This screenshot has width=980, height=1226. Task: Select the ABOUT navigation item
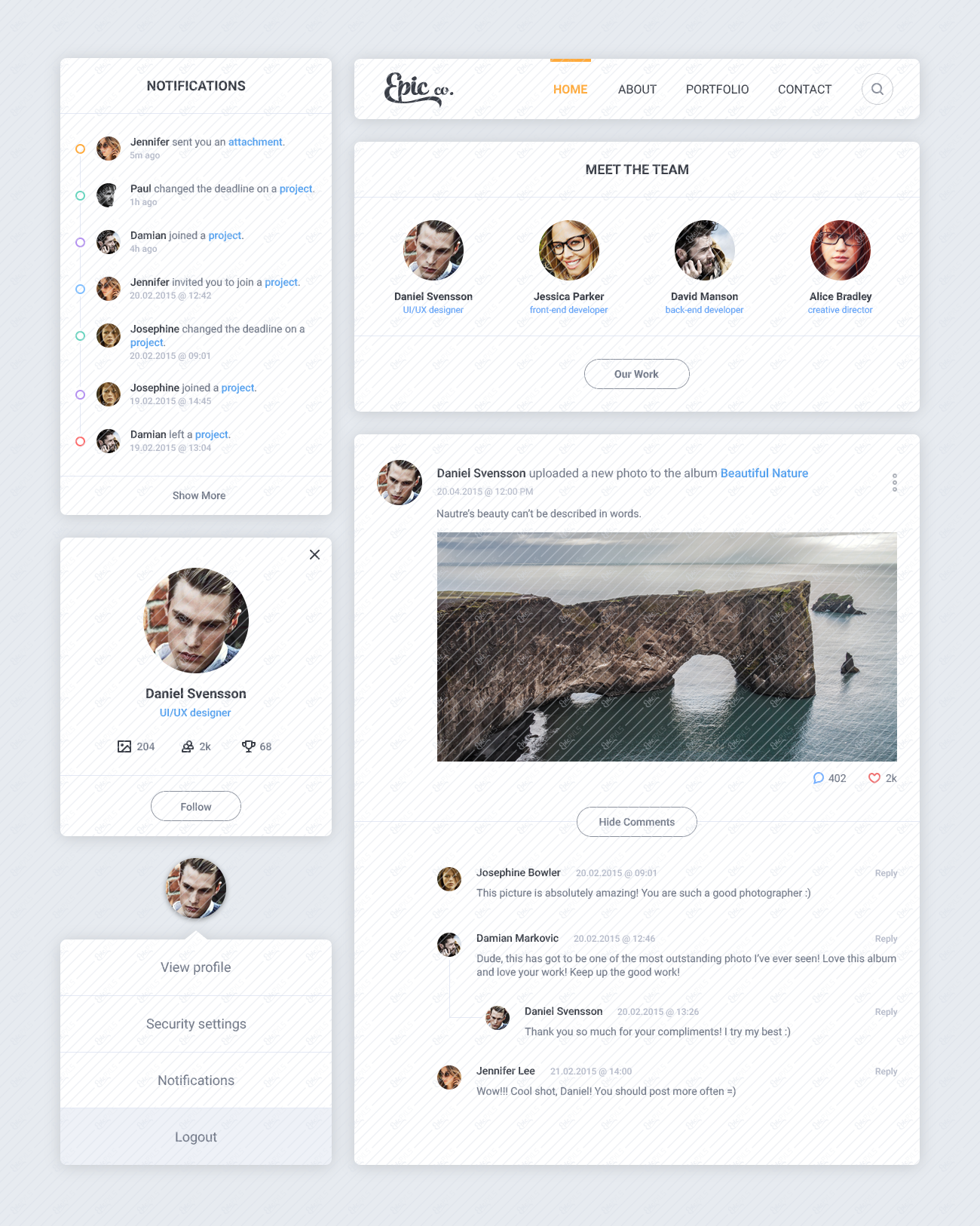pyautogui.click(x=637, y=89)
